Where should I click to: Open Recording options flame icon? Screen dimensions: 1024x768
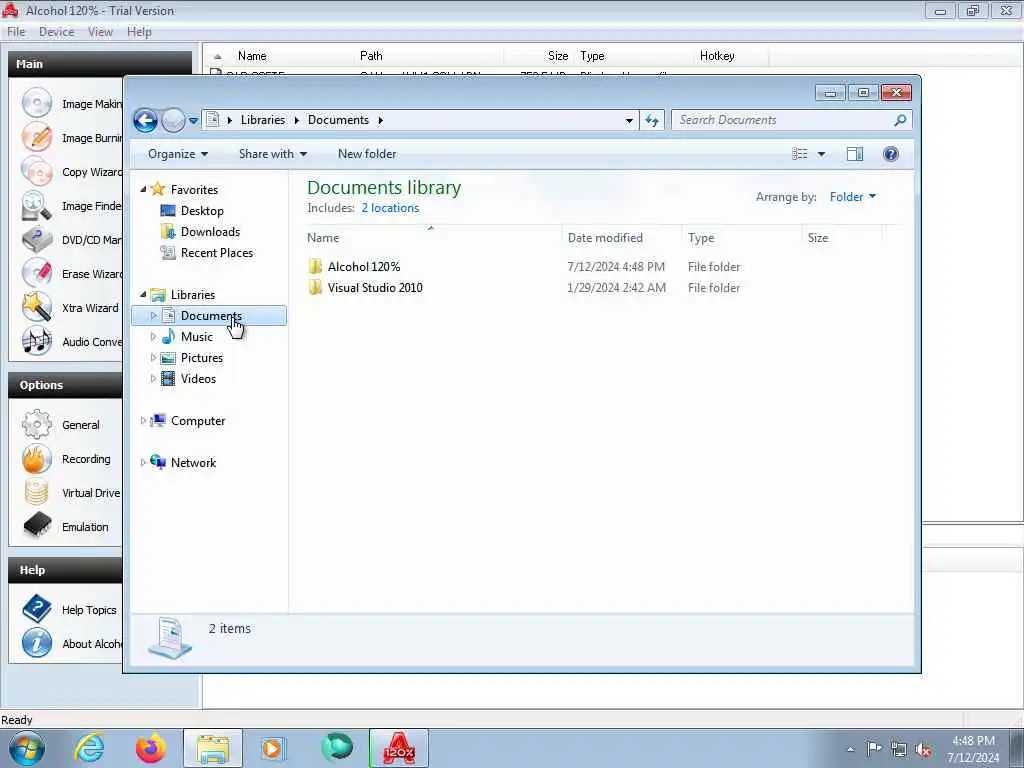tap(37, 458)
